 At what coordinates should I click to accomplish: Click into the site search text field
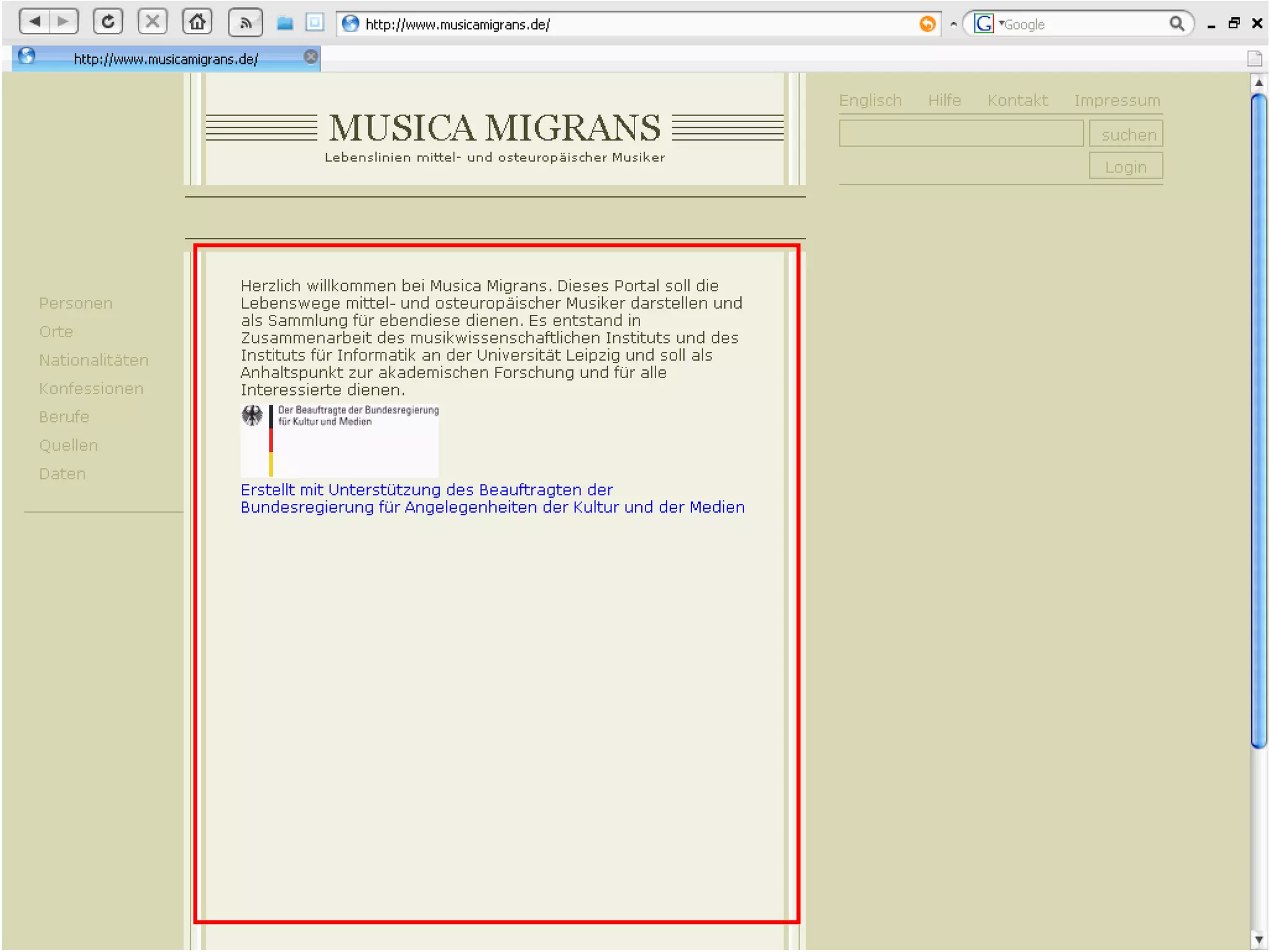click(960, 134)
